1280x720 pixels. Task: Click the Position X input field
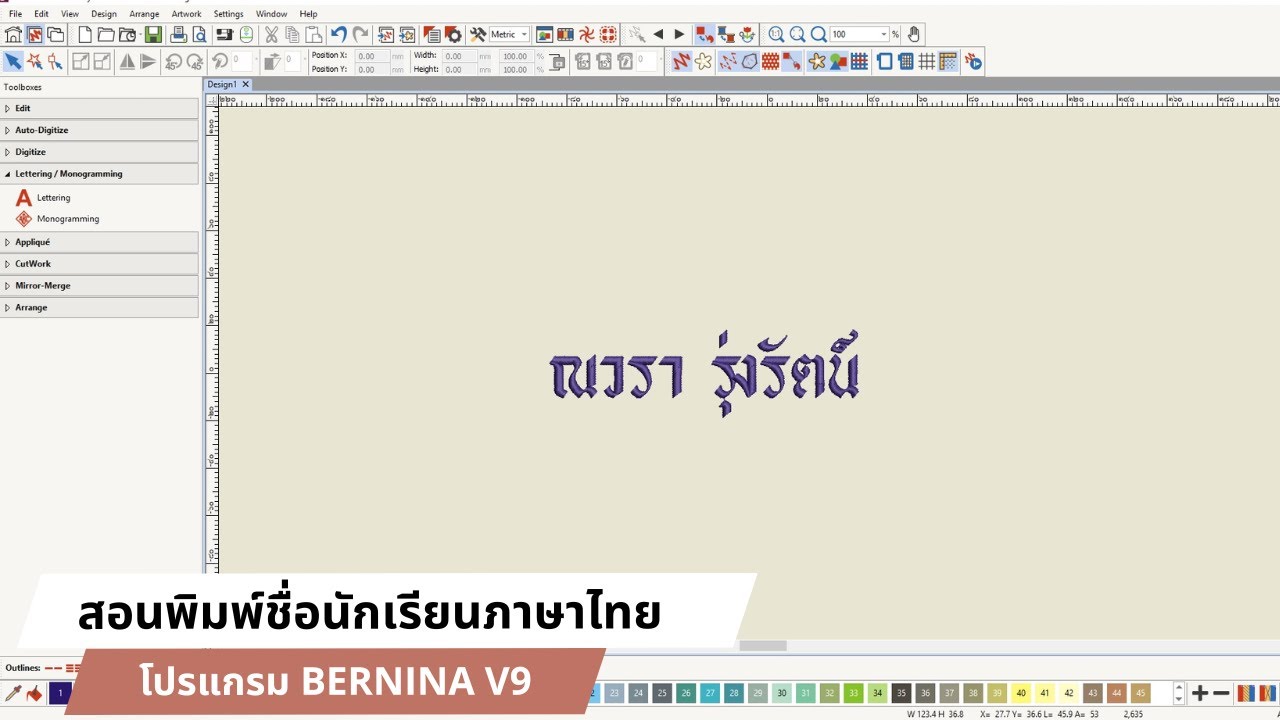click(x=373, y=57)
